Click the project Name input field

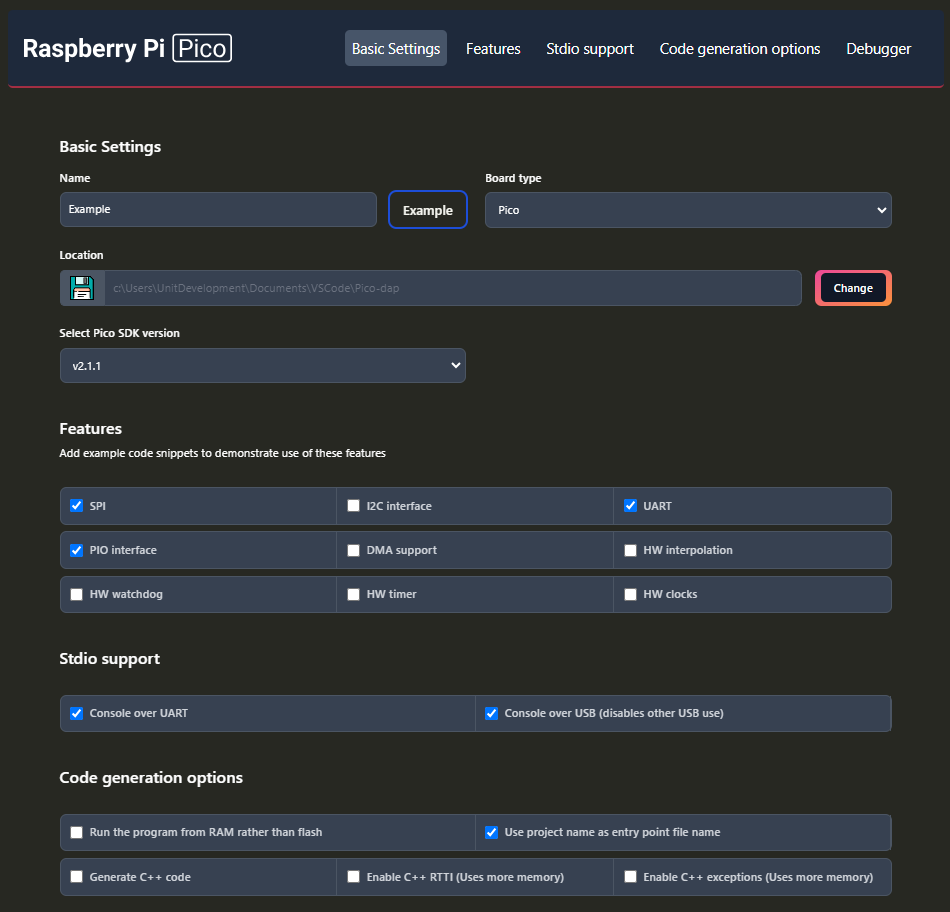pyautogui.click(x=218, y=210)
